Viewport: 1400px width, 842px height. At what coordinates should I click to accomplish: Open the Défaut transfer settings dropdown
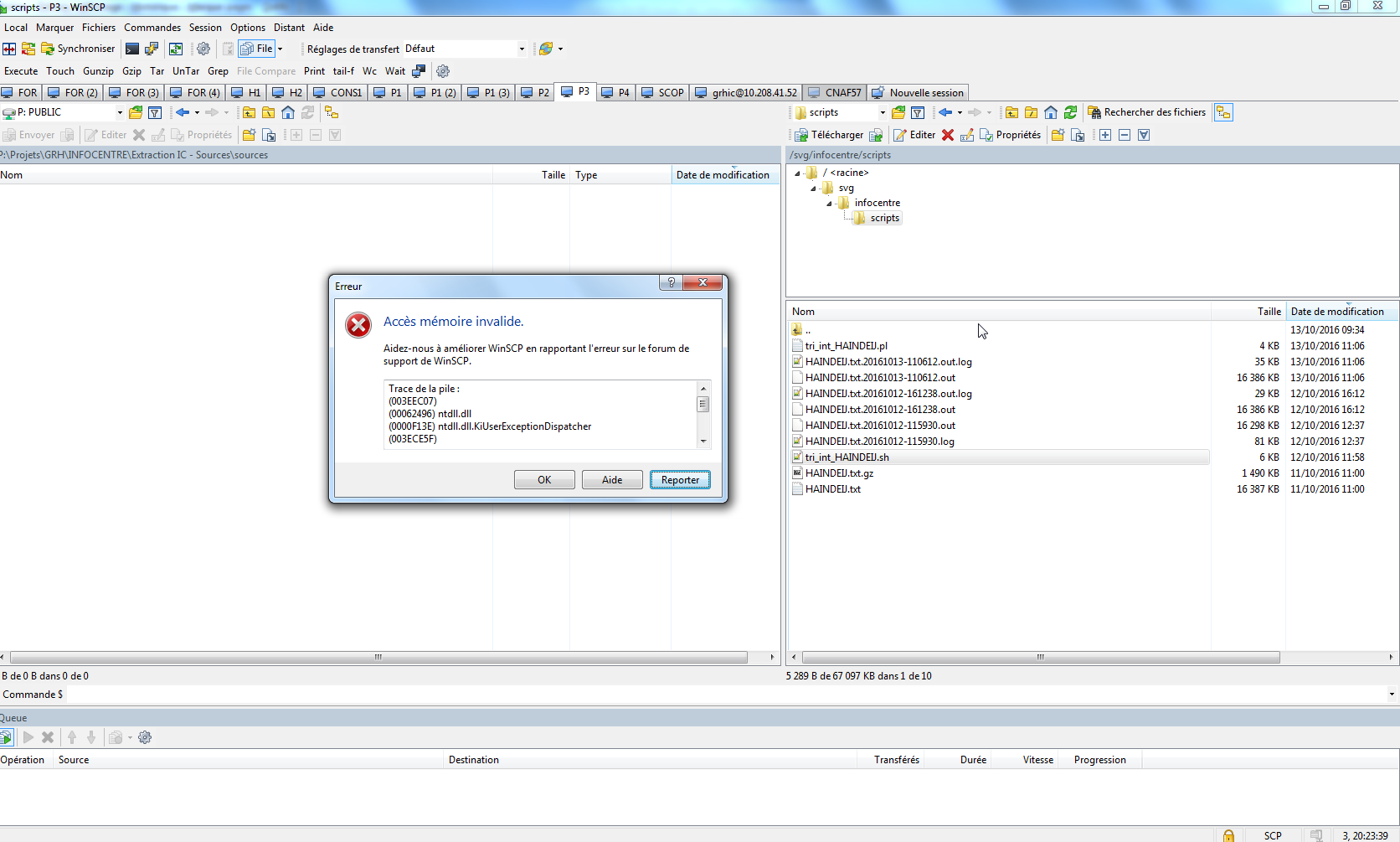click(521, 49)
